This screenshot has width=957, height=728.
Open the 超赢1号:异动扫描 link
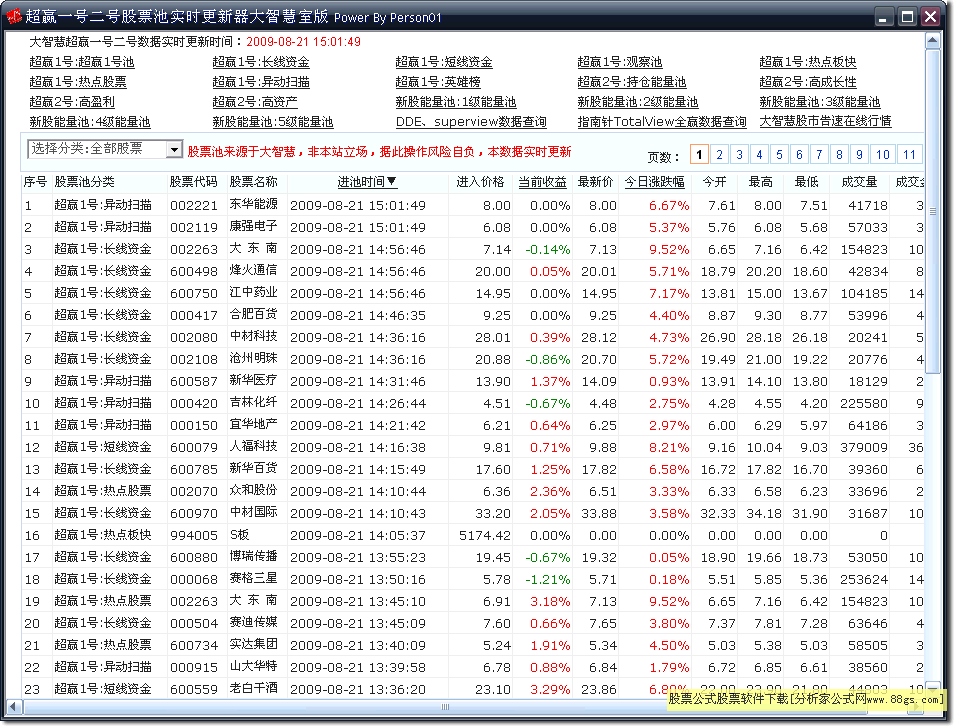[x=261, y=82]
